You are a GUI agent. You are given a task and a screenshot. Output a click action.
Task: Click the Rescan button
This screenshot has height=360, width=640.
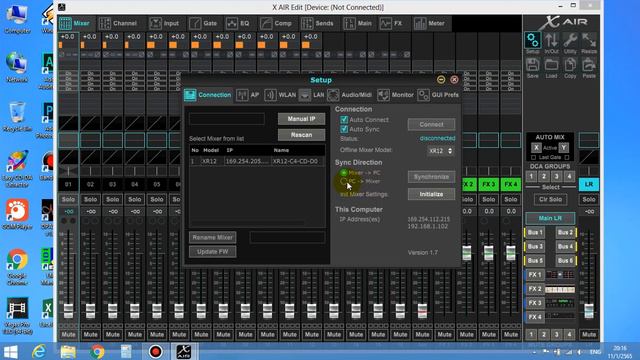pyautogui.click(x=301, y=135)
